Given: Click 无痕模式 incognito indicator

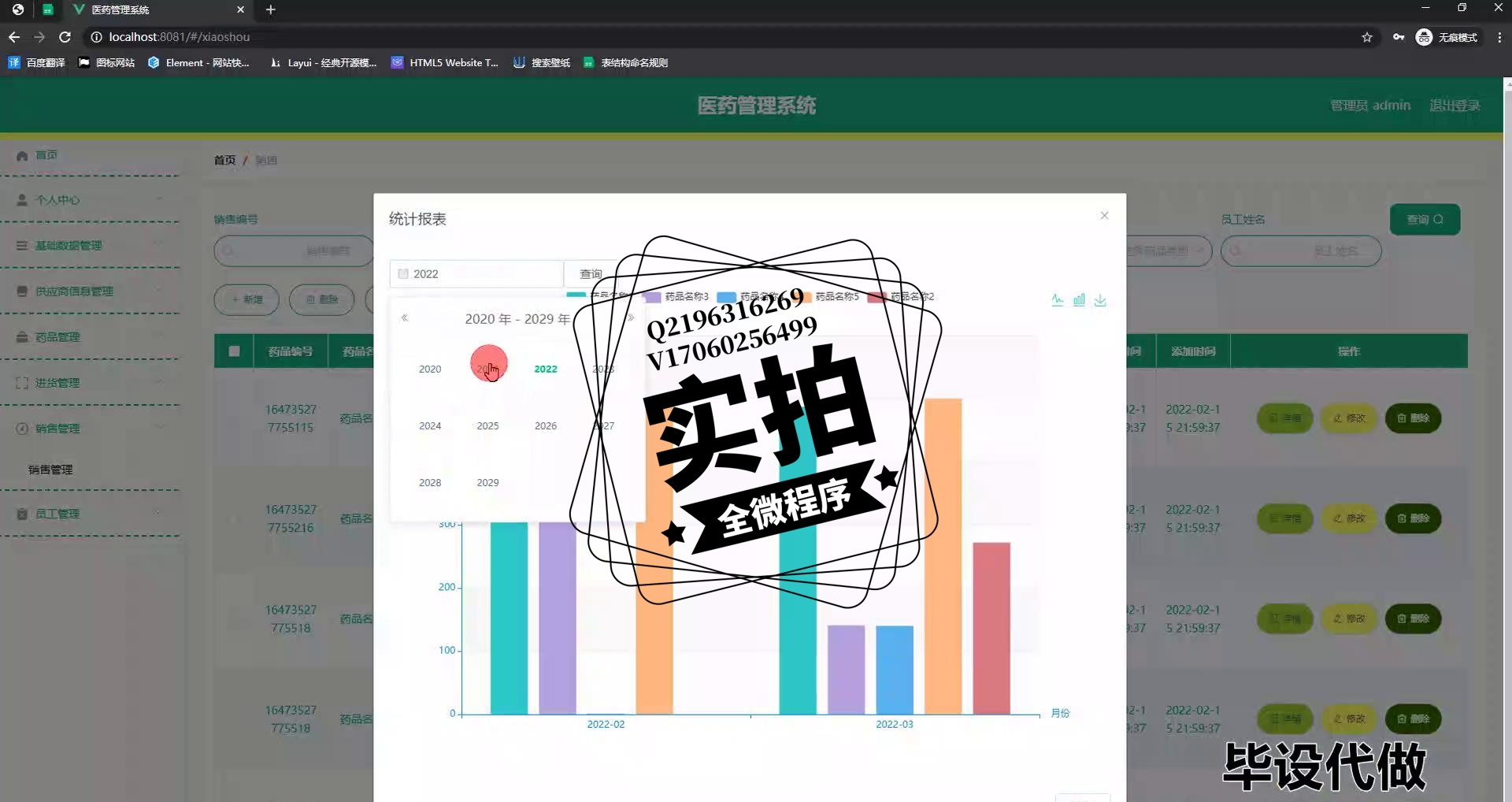Looking at the screenshot, I should pyautogui.click(x=1447, y=37).
